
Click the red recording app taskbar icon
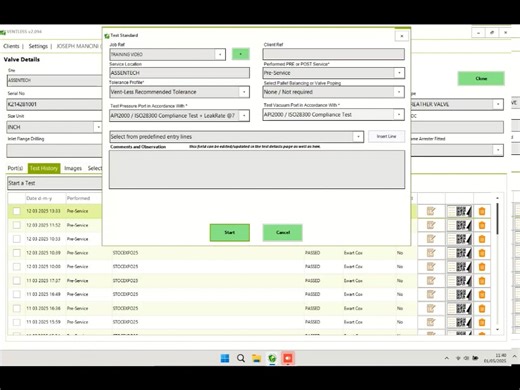point(288,358)
